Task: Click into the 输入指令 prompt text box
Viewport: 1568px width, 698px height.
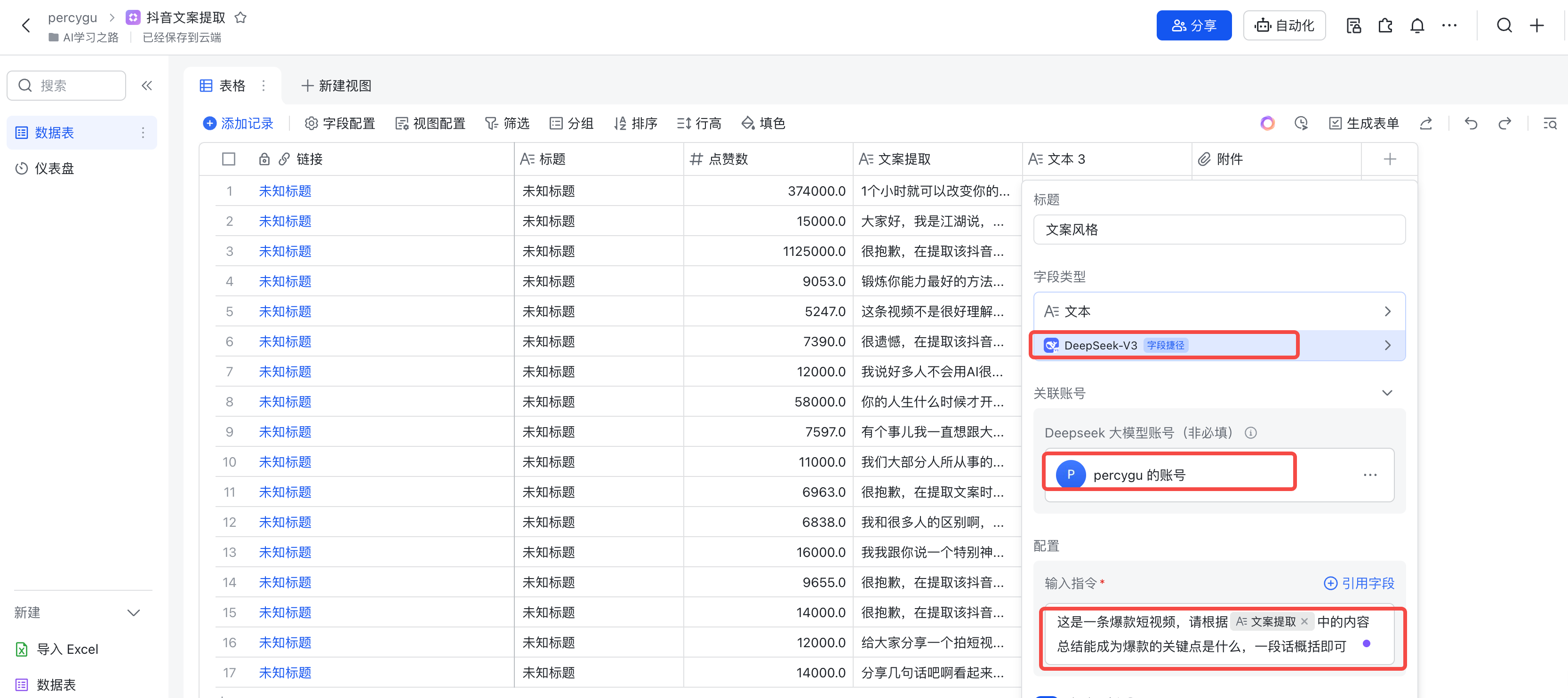Action: coord(1219,634)
